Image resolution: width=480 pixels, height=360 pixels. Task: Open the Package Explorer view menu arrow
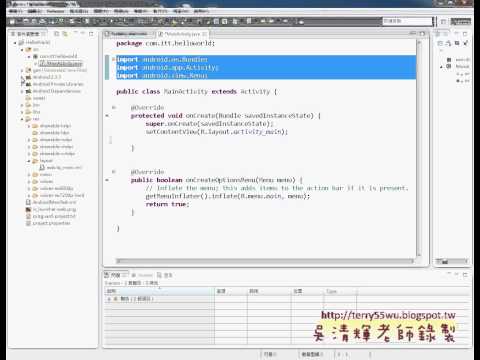coord(76,34)
